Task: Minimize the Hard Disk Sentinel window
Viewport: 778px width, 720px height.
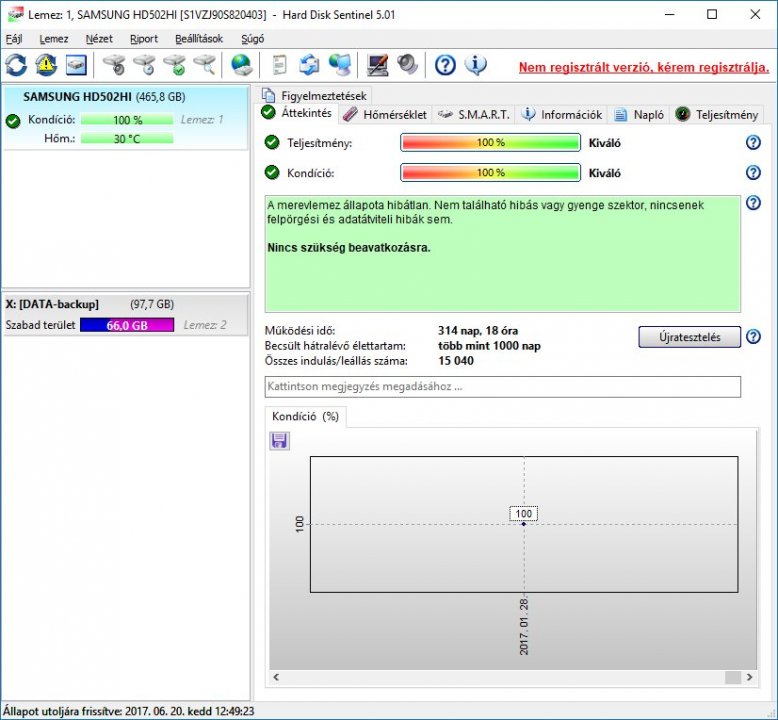Action: [x=669, y=14]
